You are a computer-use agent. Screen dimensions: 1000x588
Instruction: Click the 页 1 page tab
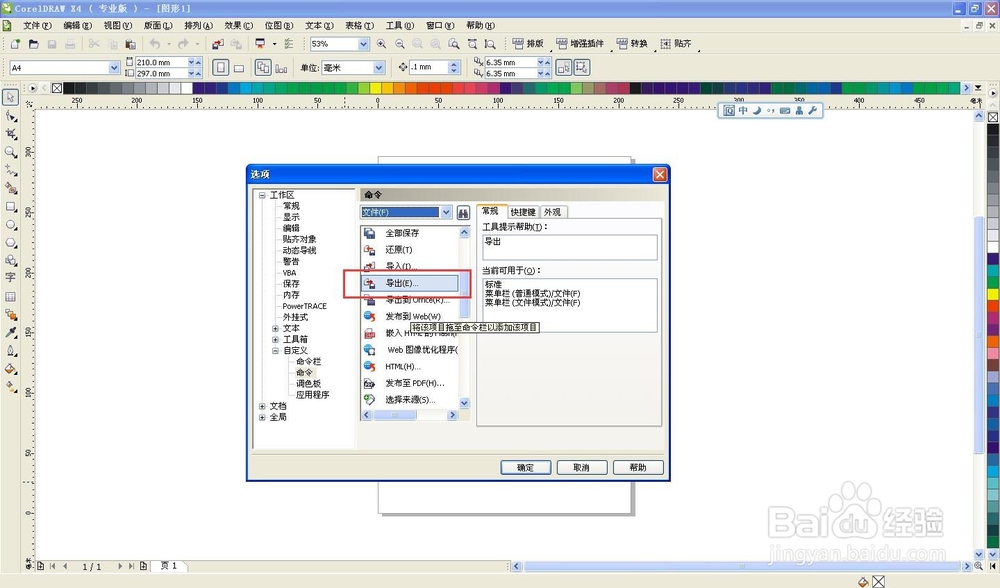click(x=169, y=566)
